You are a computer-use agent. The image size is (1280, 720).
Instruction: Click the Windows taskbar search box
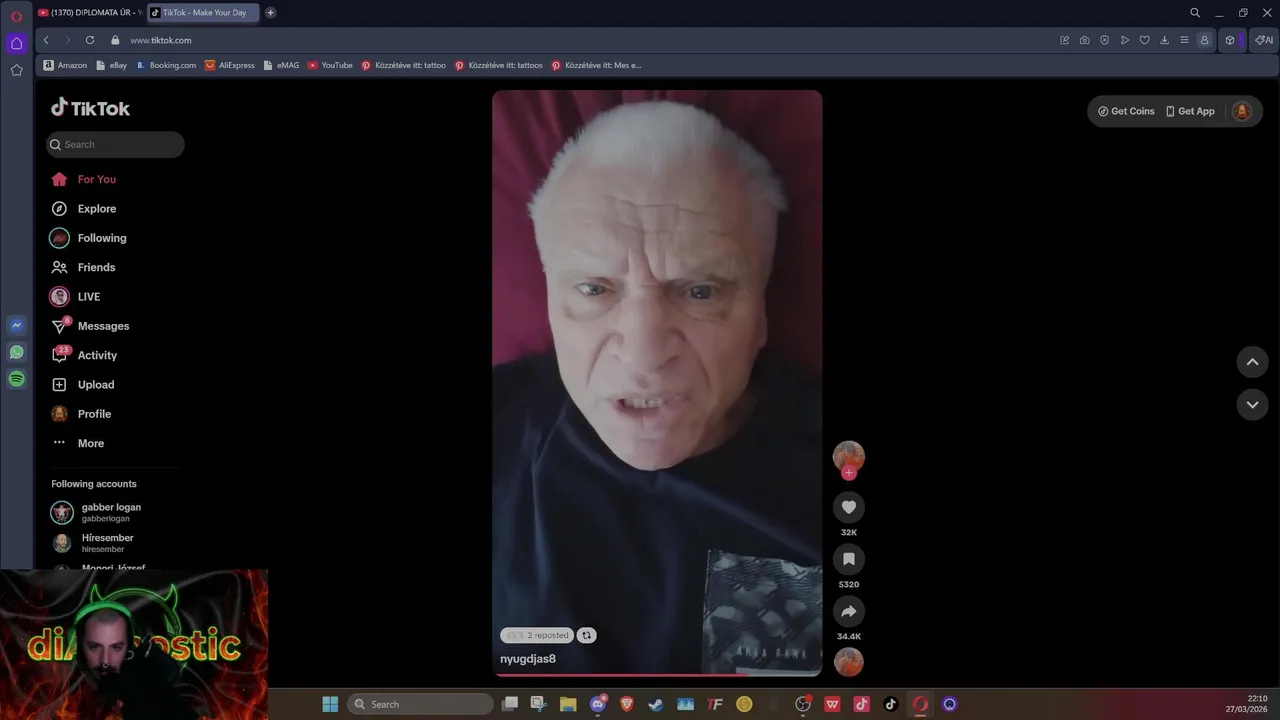pos(420,704)
